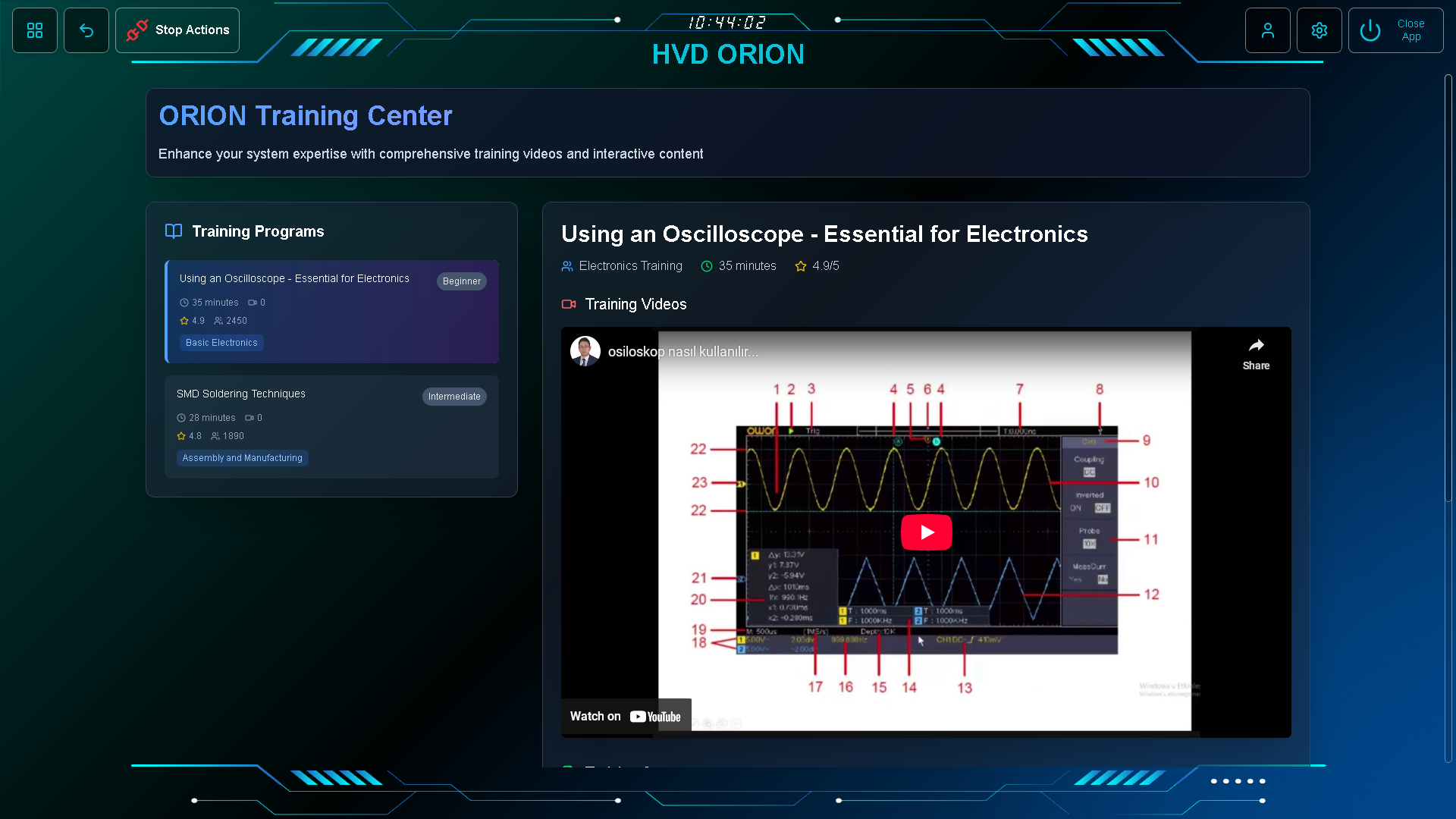The image size is (1456, 819).
Task: Open the user profile icon
Action: 1268,30
